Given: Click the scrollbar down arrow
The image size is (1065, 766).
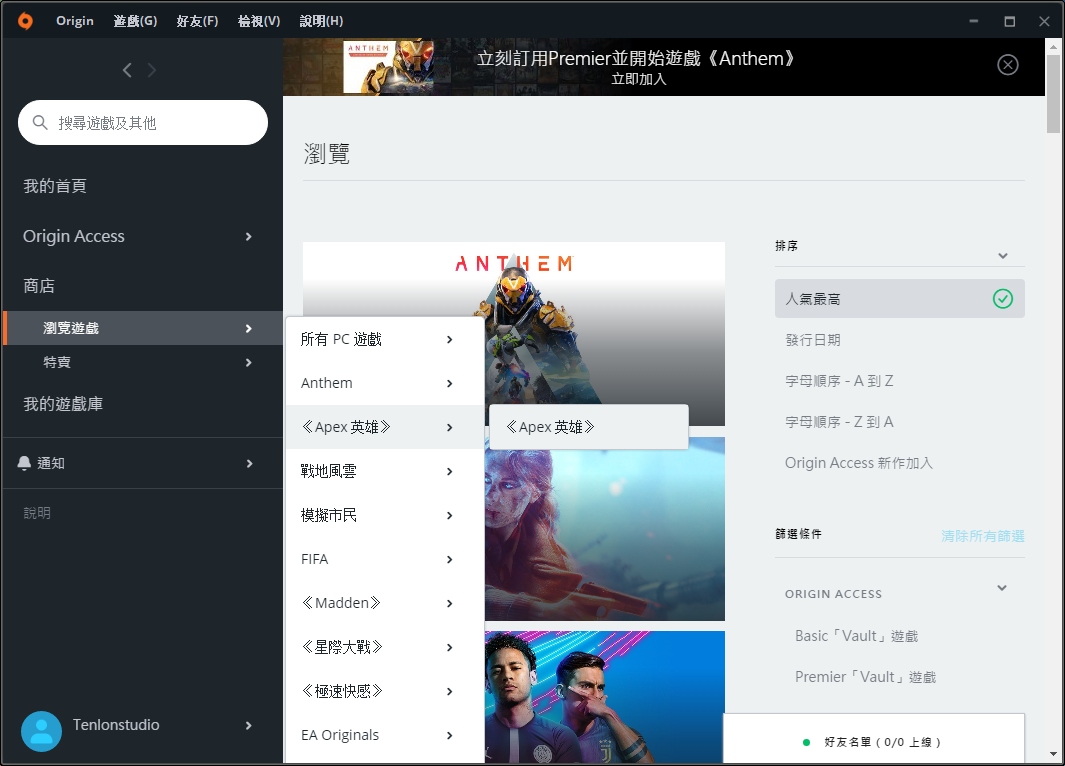Looking at the screenshot, I should tap(1053, 754).
